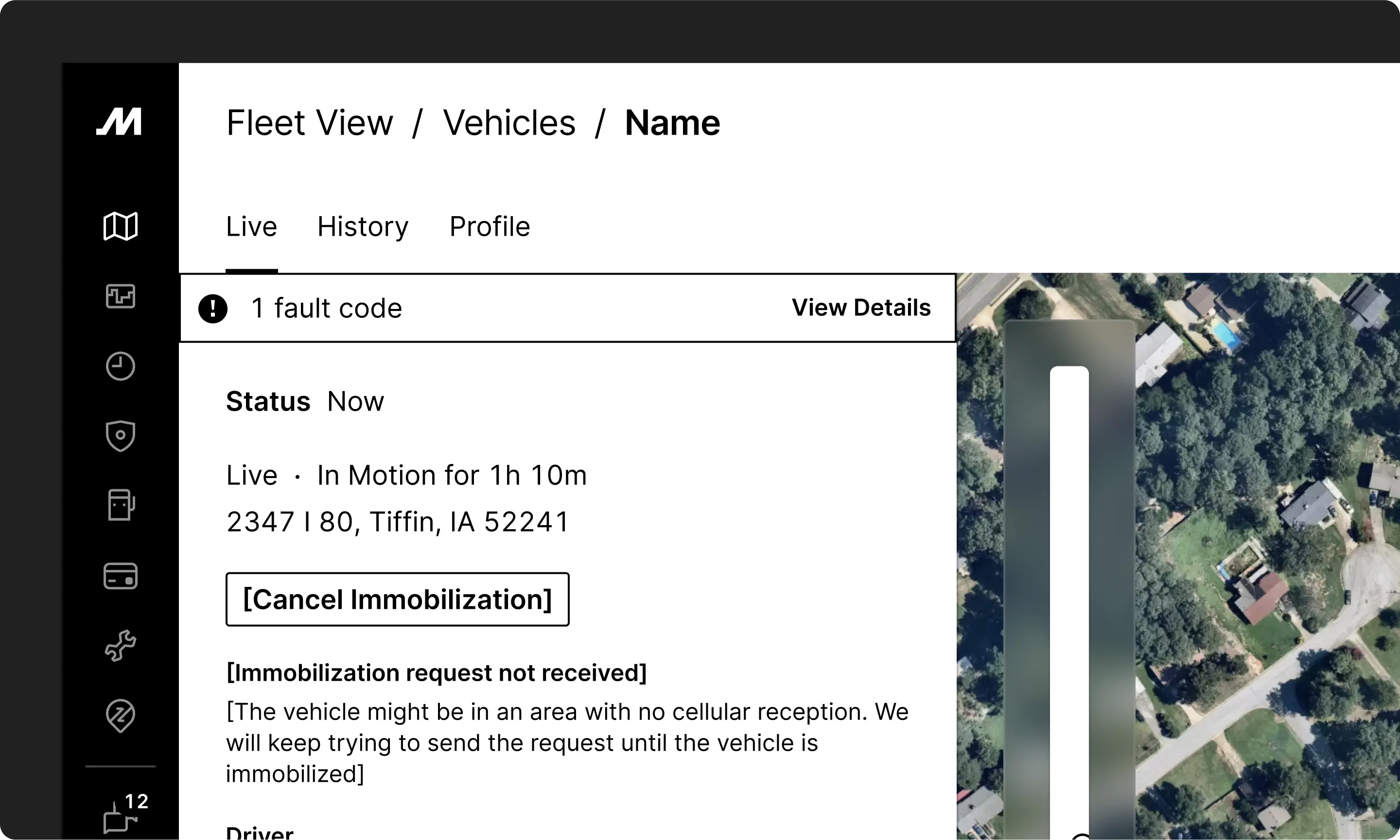Open the clock hours icon in sidebar
1400x840 pixels.
[x=120, y=366]
